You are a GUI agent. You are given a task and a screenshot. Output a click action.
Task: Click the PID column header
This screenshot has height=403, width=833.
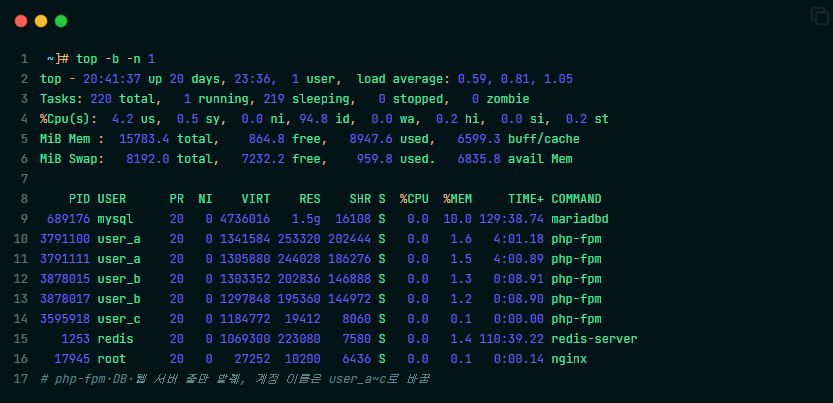pyautogui.click(x=79, y=199)
